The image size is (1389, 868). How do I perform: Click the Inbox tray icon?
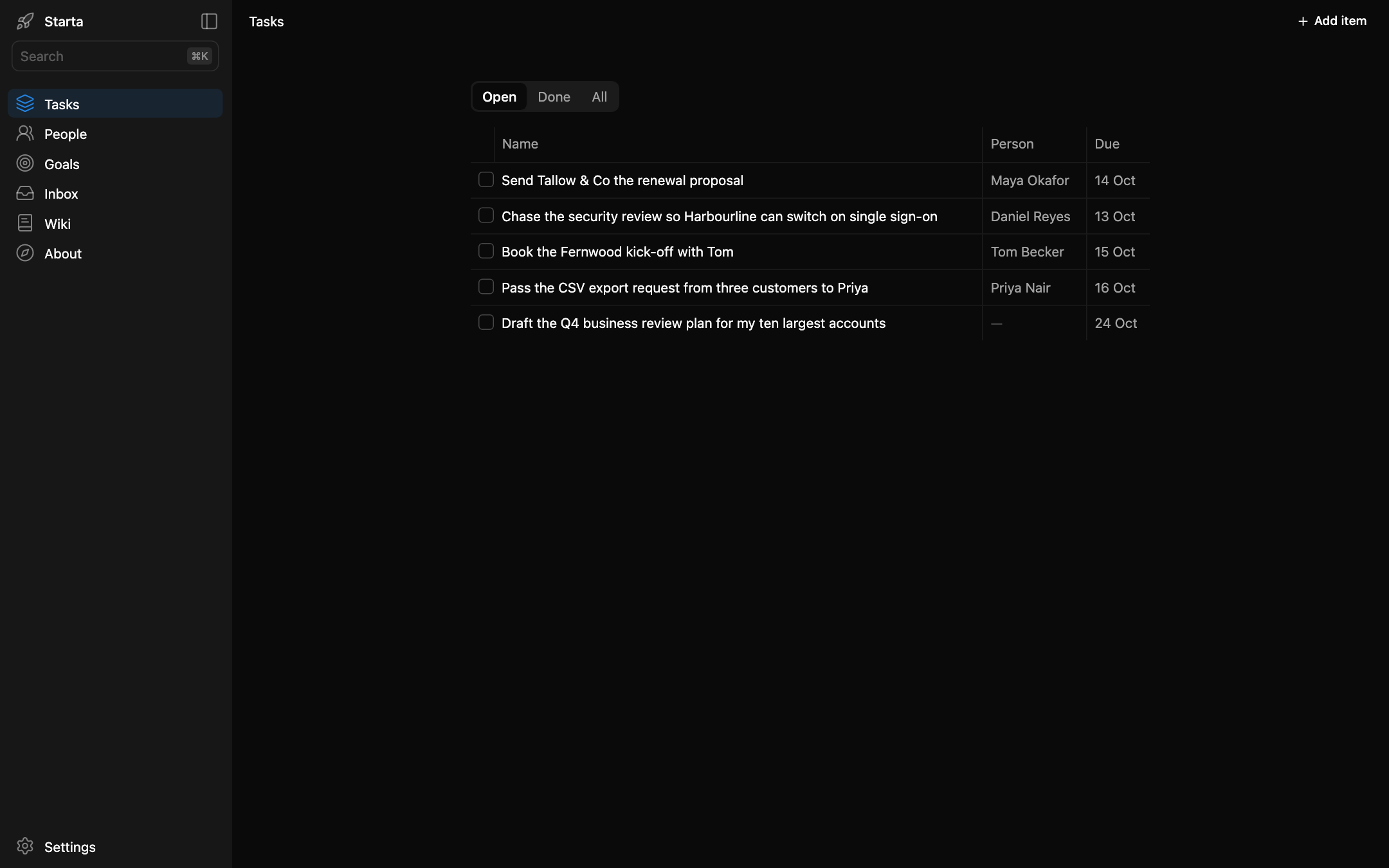[x=25, y=193]
